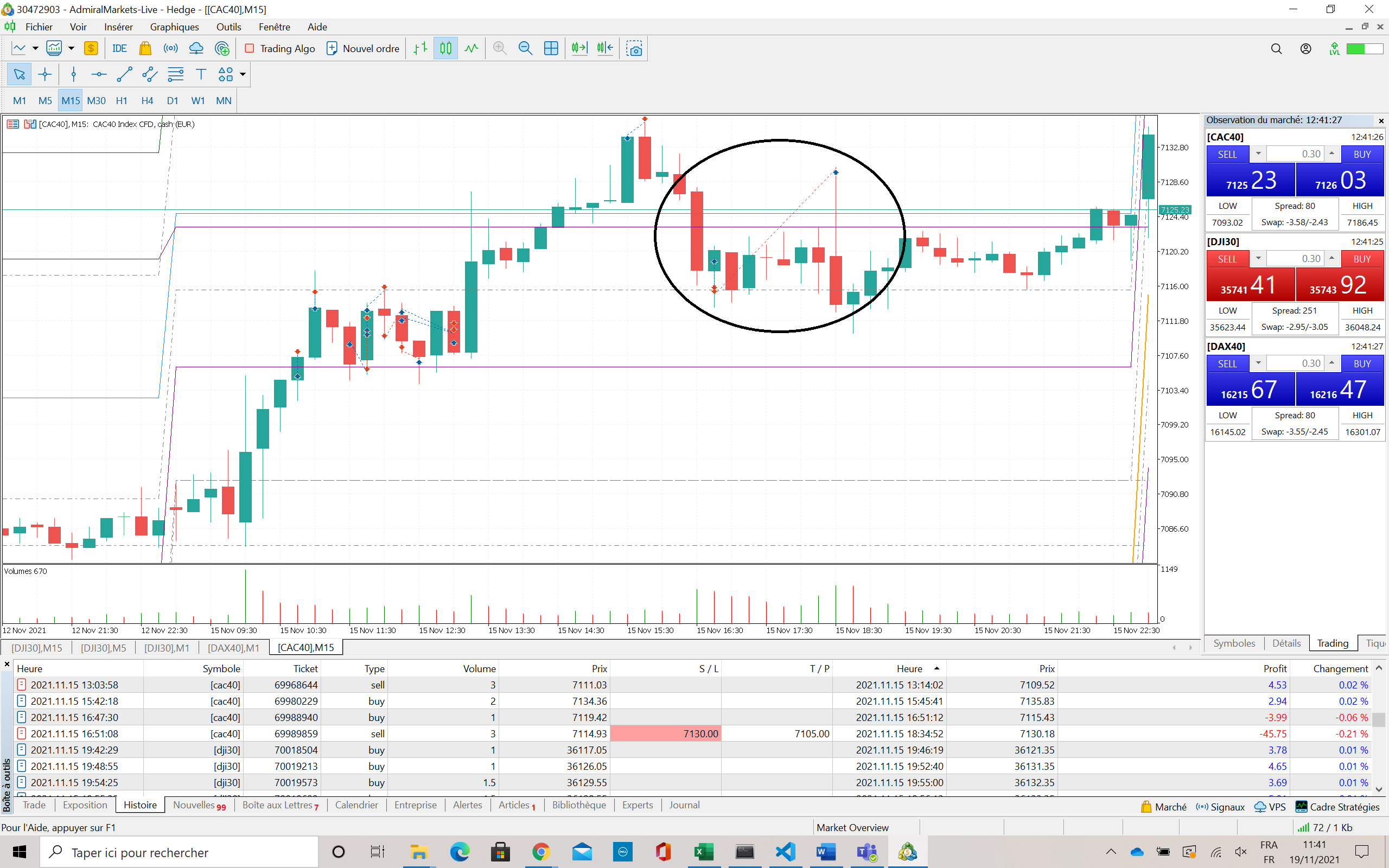Open dropdown next to chart type icon

[35, 49]
